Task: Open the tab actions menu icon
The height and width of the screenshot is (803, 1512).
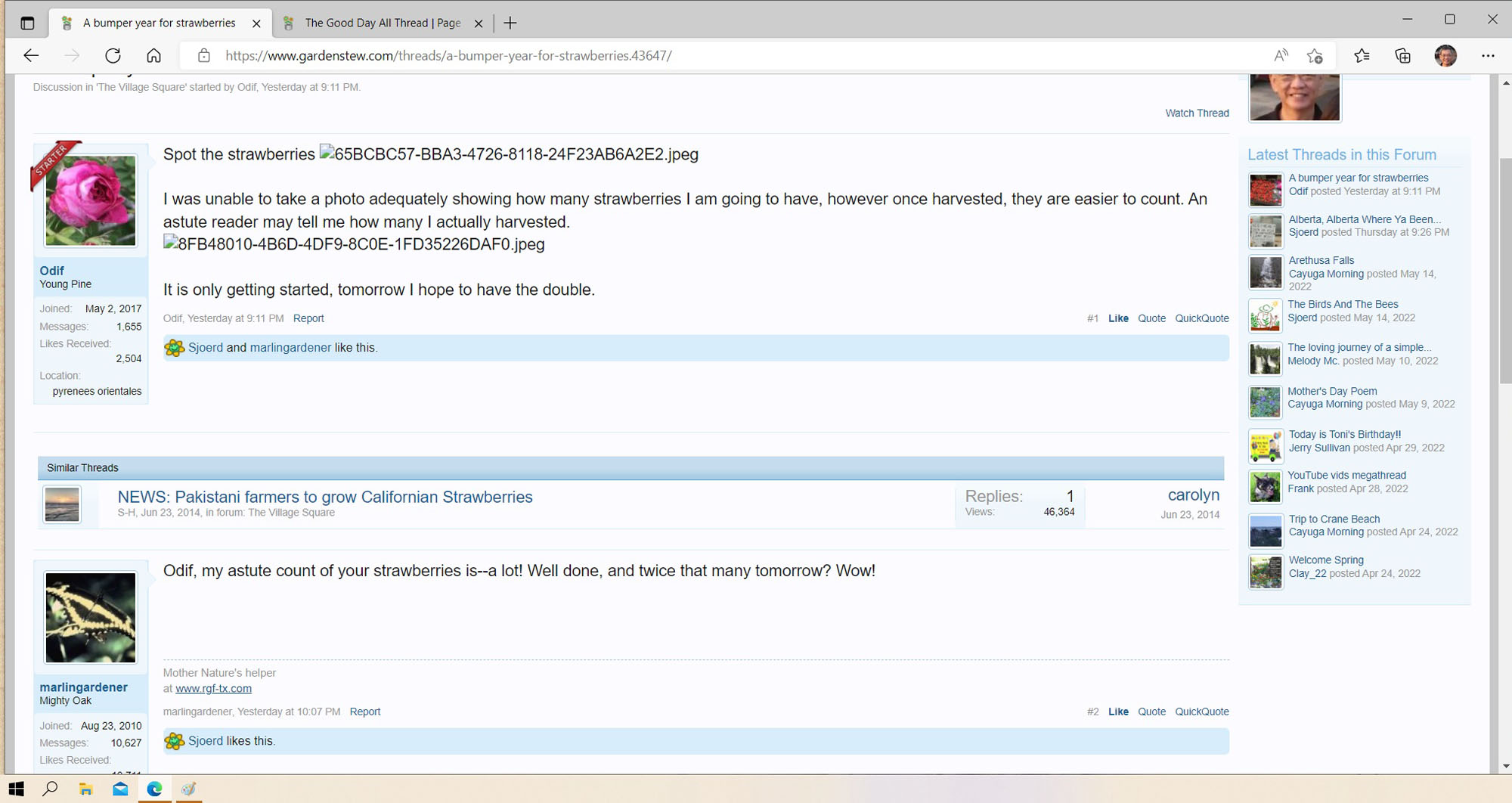Action: [27, 23]
